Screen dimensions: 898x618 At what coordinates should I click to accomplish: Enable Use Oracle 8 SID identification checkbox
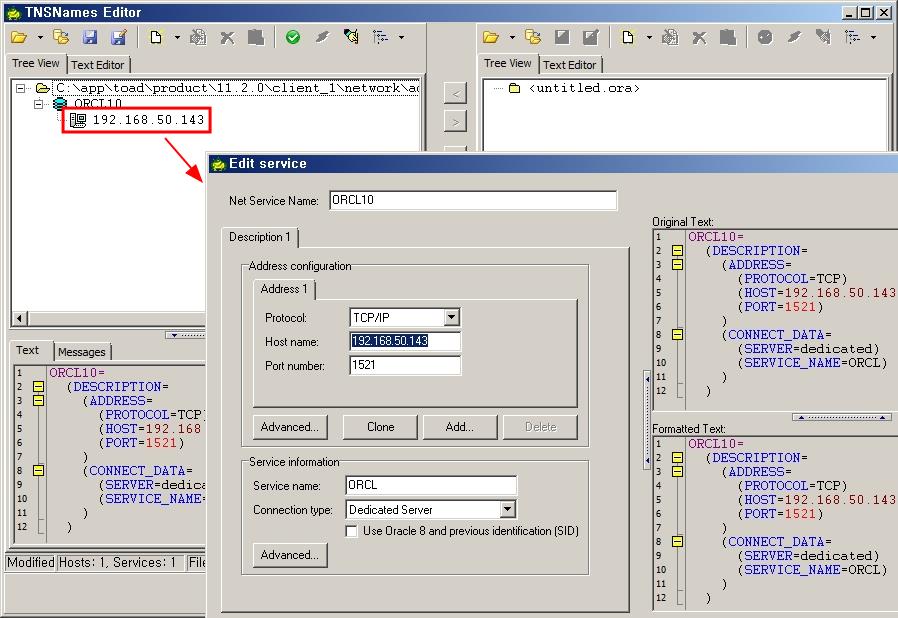click(352, 532)
